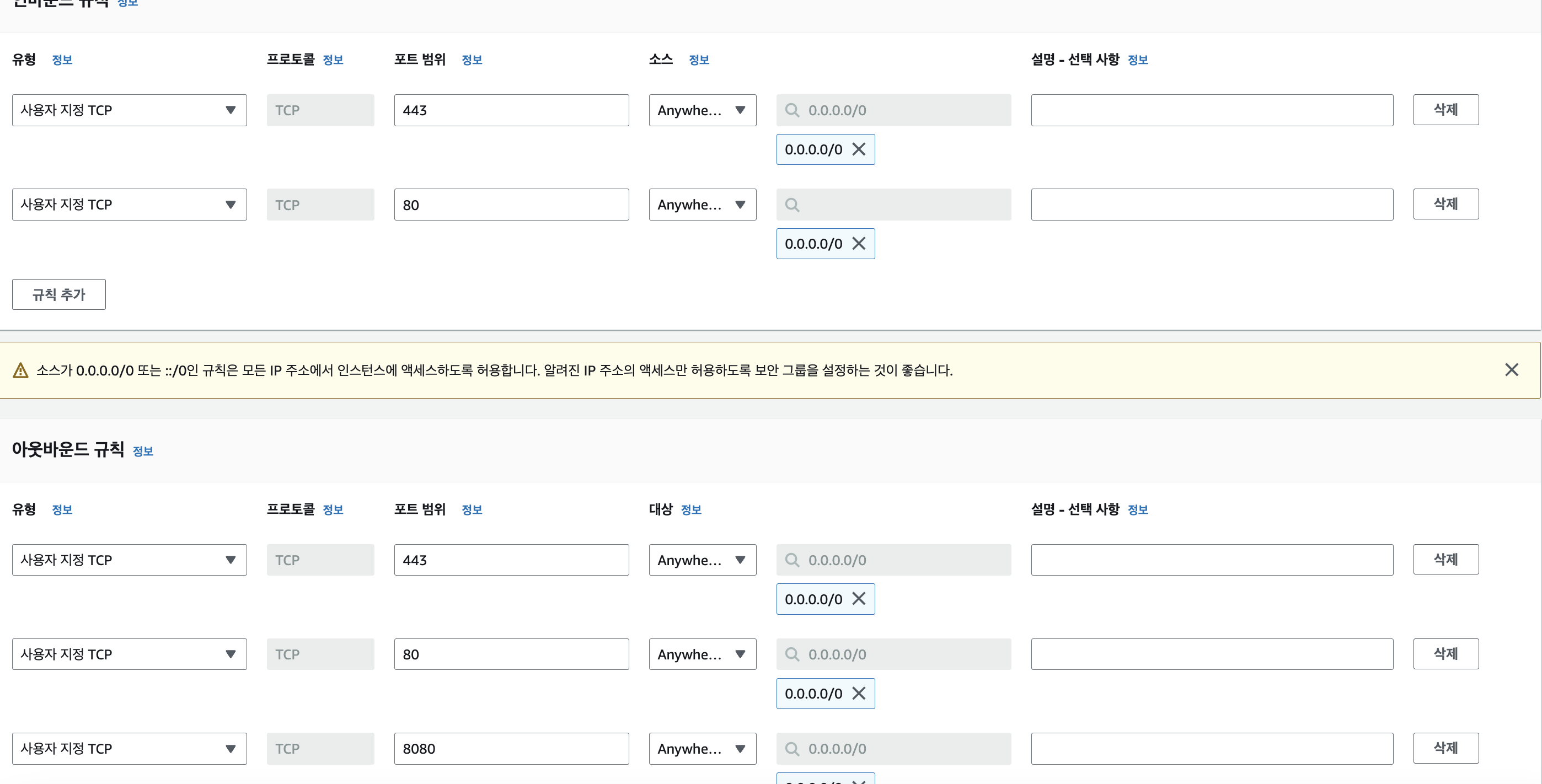Delete the outbound port 8080 rule

click(x=1445, y=748)
